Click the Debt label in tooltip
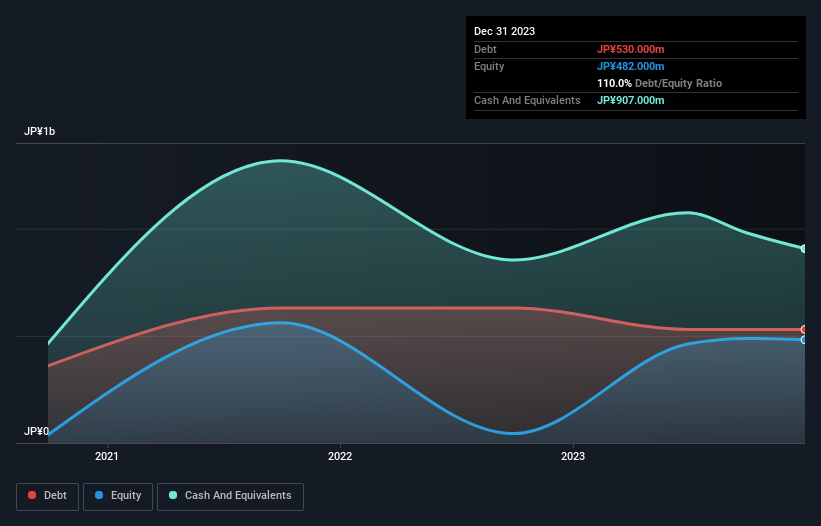Viewport: 821px width, 526px height. [485, 49]
